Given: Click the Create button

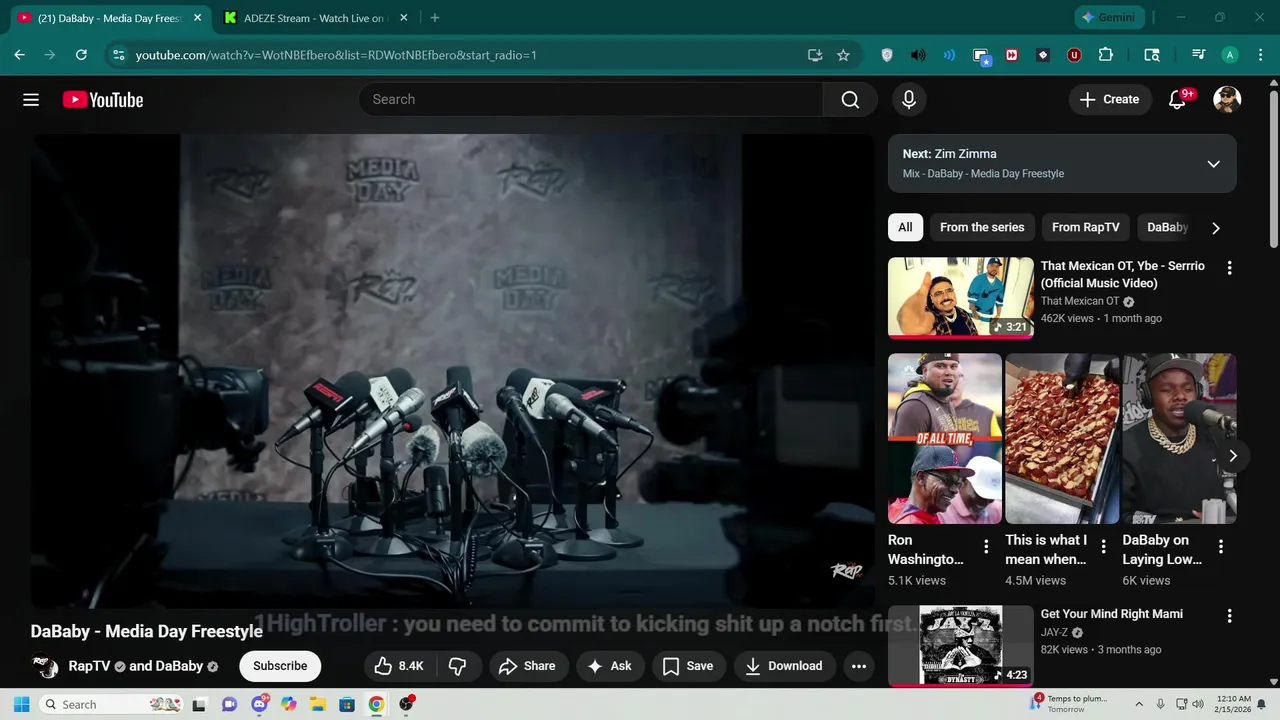Looking at the screenshot, I should [x=1110, y=99].
